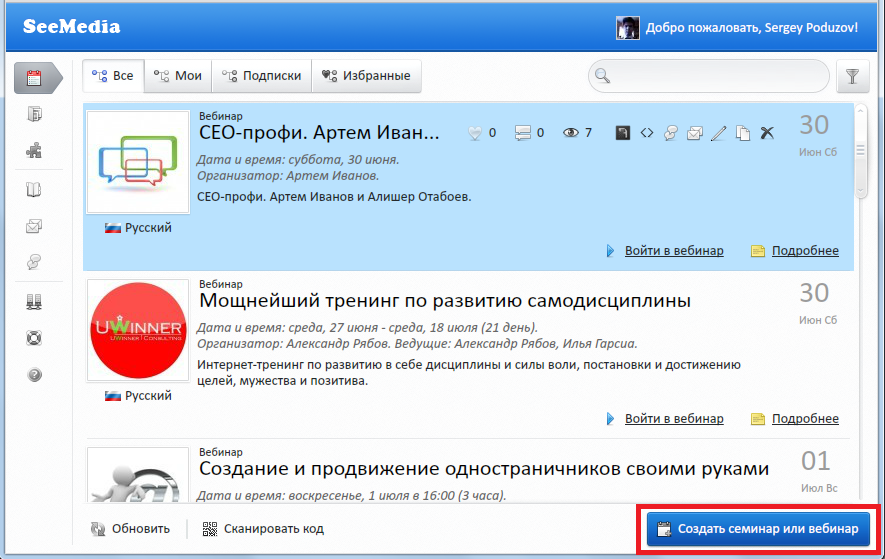The width and height of the screenshot is (885, 559).
Task: Like the СЕО-профи webinar with heart icon
Action: 475,133
